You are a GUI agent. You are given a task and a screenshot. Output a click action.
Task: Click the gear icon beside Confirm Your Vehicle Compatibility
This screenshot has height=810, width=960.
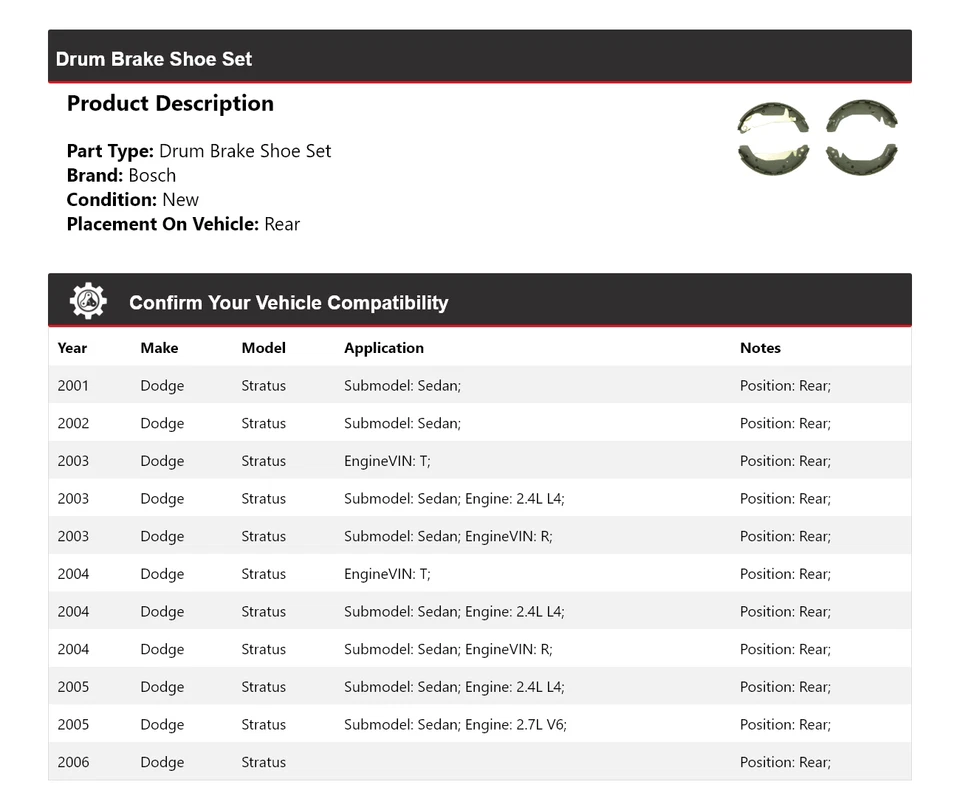[88, 301]
